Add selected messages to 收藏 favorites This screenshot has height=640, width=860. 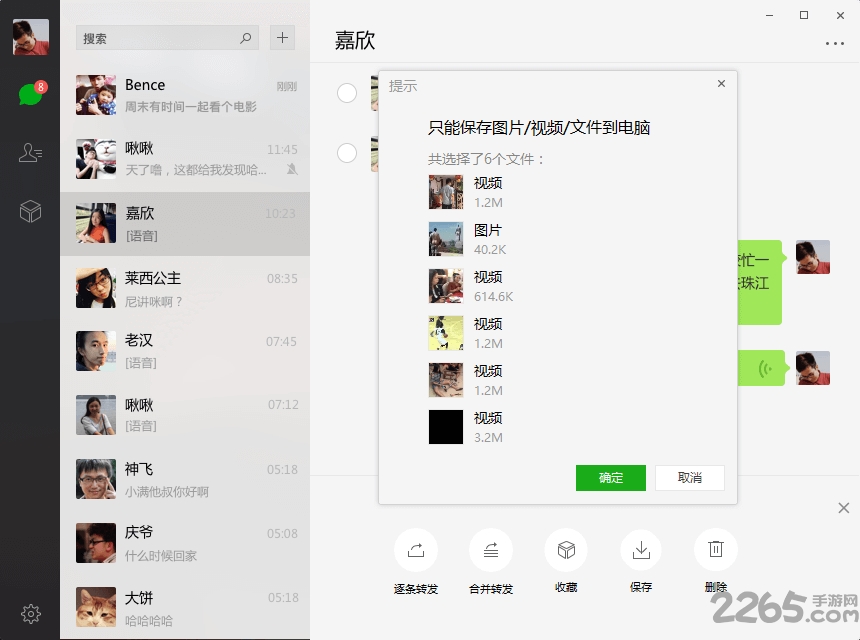tap(565, 548)
